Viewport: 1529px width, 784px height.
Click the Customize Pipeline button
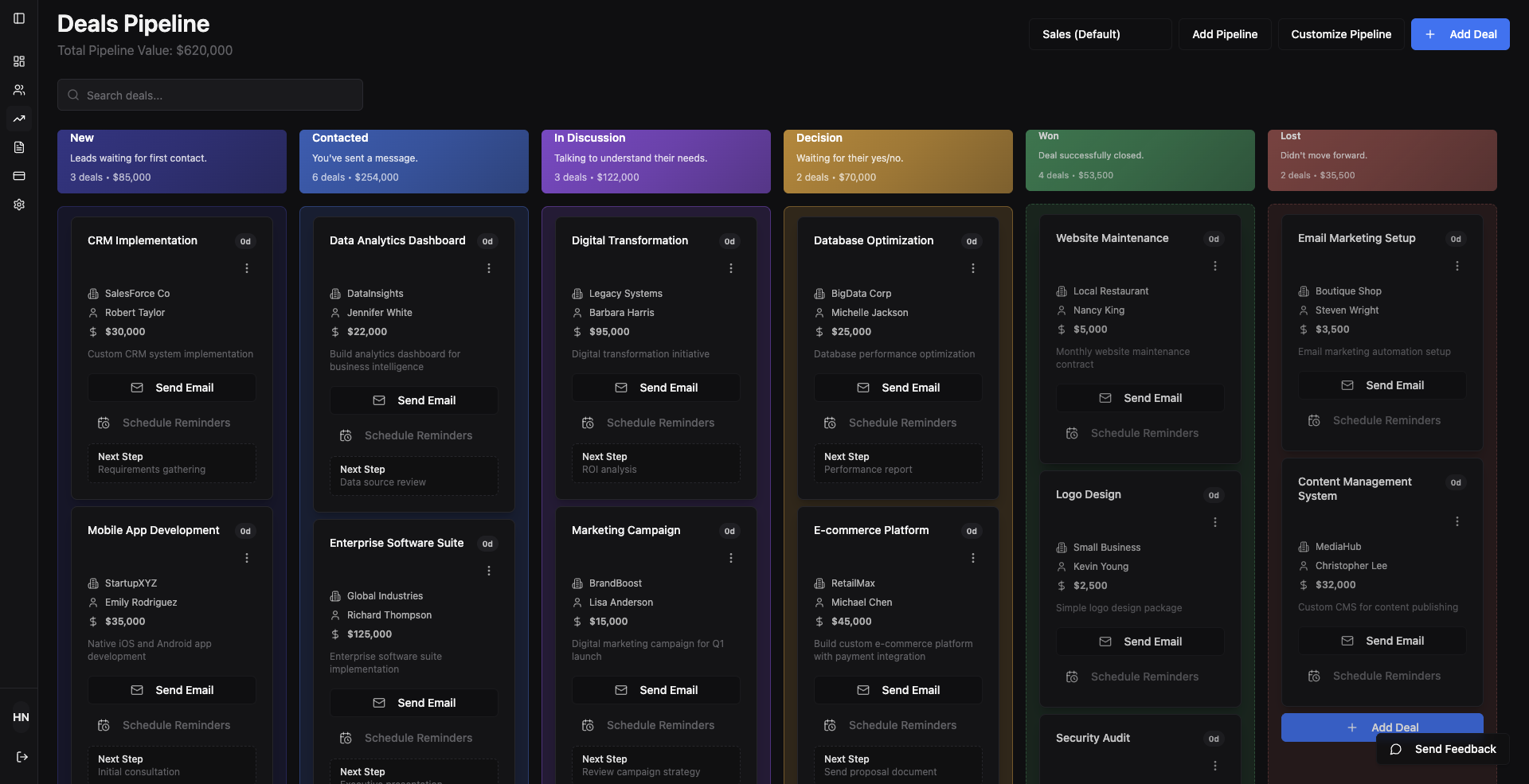pyautogui.click(x=1341, y=34)
